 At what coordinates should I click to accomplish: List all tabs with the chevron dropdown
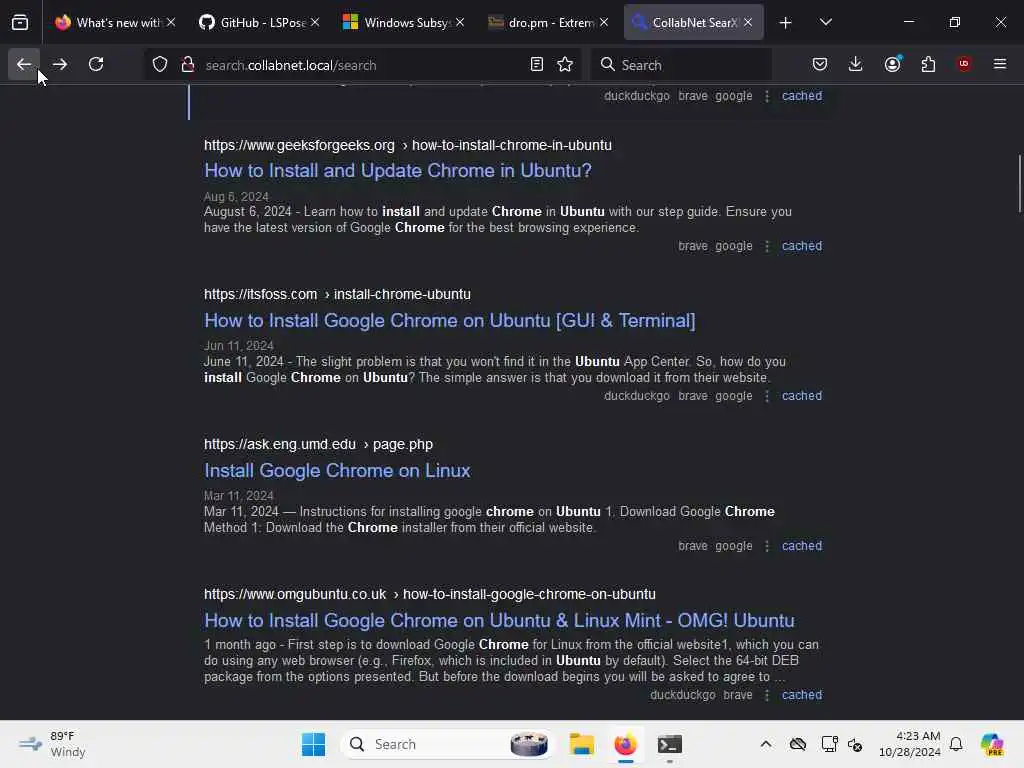click(x=825, y=23)
